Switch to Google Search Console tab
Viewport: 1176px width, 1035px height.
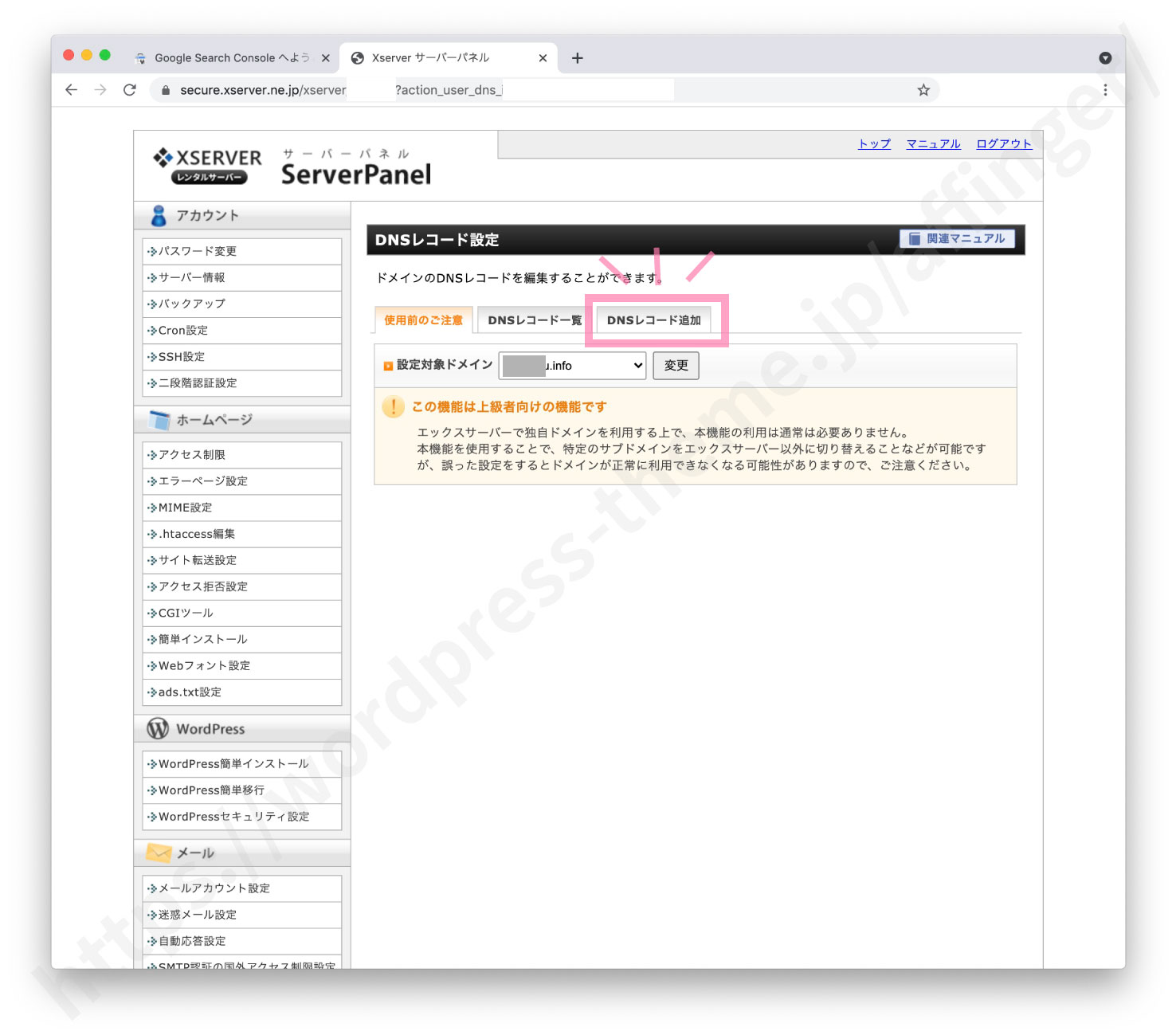pos(232,58)
